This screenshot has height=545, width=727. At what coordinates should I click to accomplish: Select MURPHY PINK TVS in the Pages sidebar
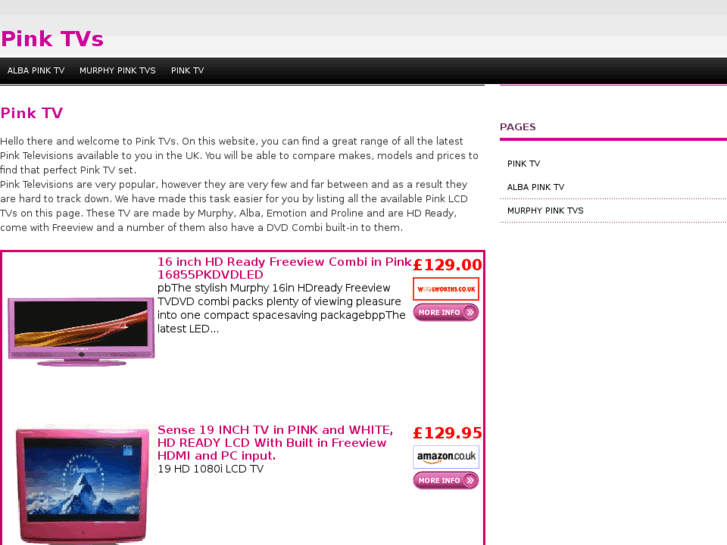[x=545, y=211]
